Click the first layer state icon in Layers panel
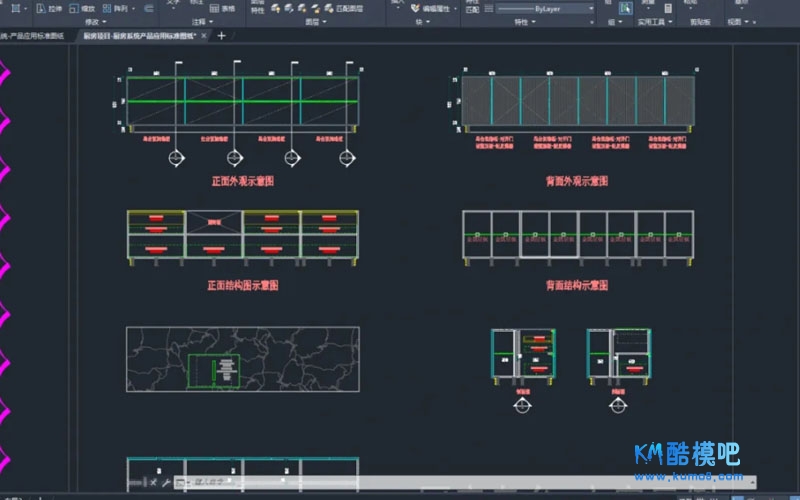This screenshot has height=500, width=800. click(275, 8)
